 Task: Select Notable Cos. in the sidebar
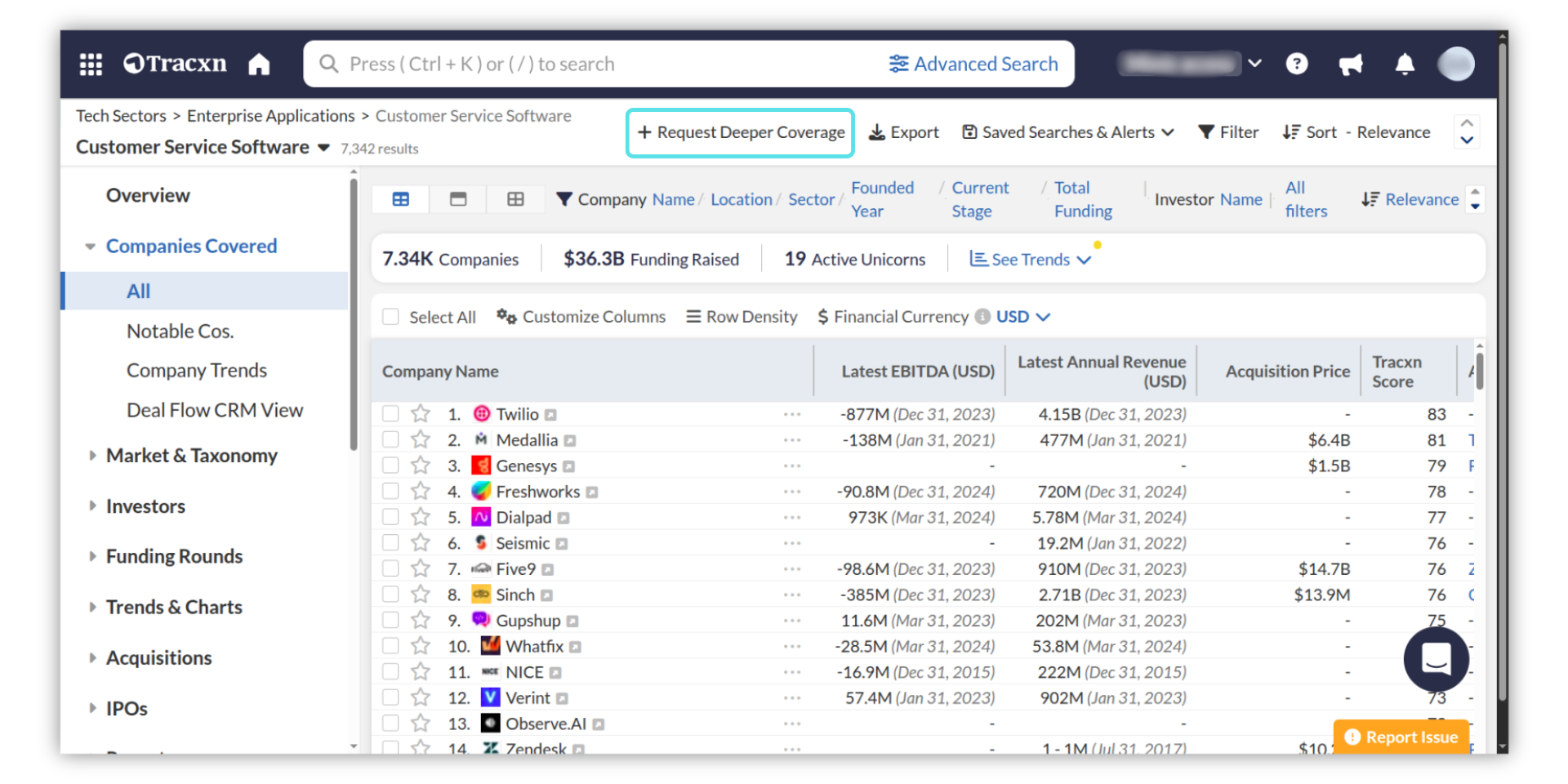[x=180, y=332]
